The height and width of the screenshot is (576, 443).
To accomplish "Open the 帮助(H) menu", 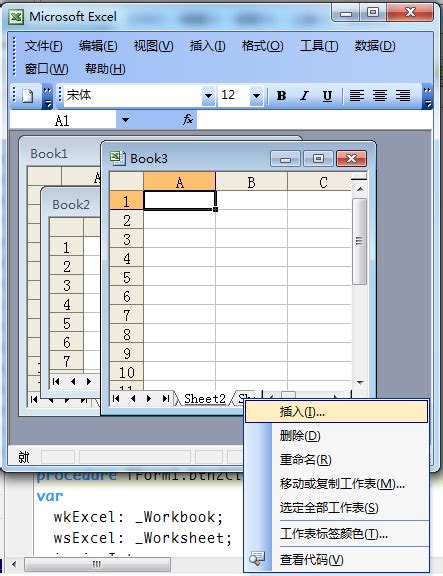I will (105, 69).
